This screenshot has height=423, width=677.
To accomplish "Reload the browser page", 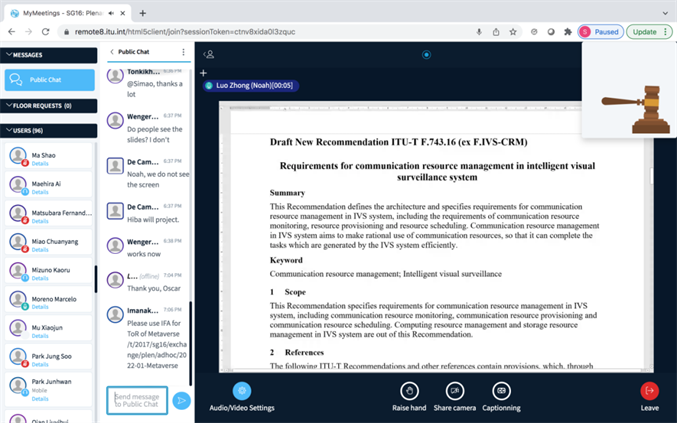I will [45, 32].
